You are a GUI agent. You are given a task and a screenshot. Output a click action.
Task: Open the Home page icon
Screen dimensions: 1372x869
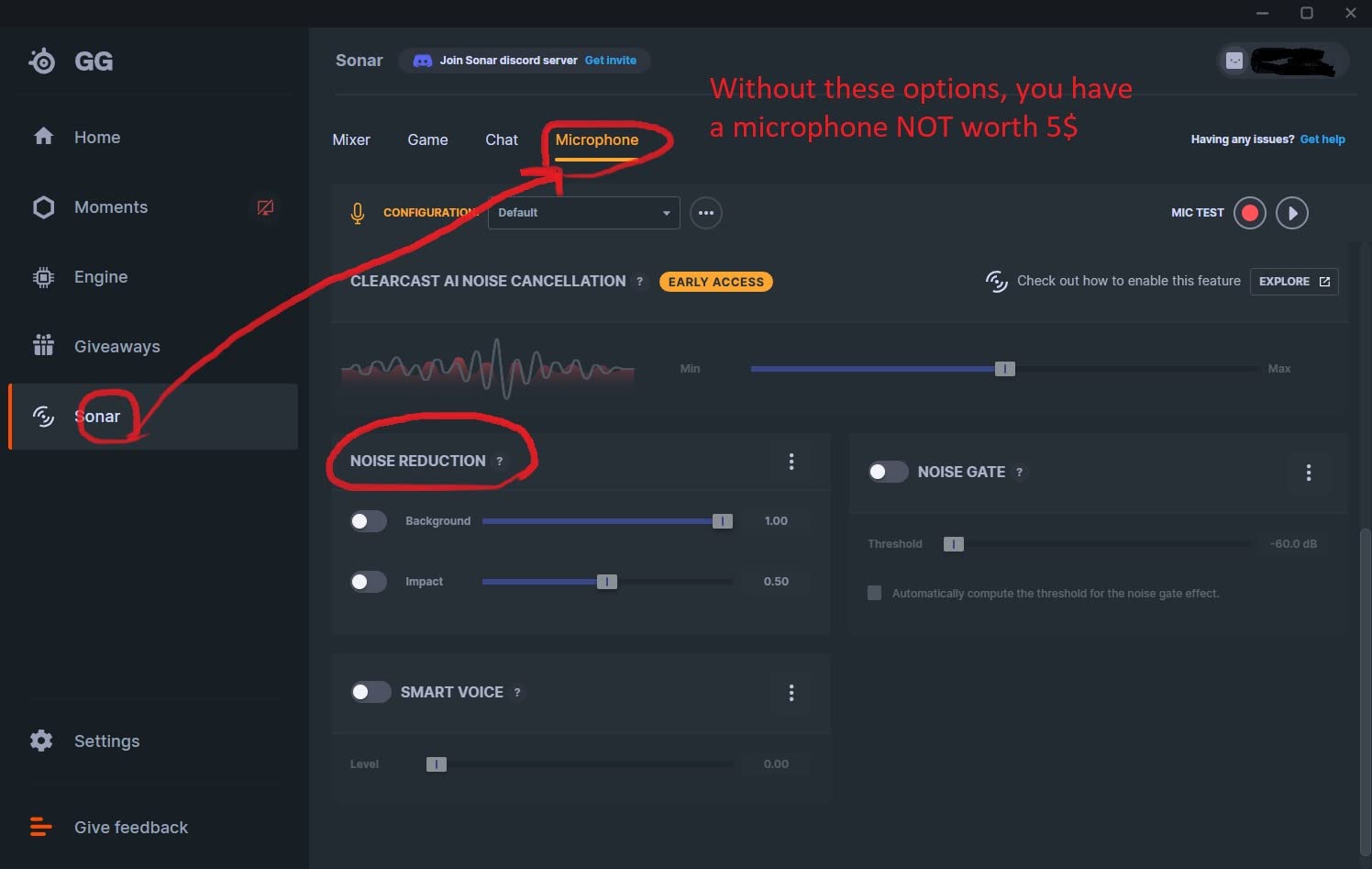43,137
